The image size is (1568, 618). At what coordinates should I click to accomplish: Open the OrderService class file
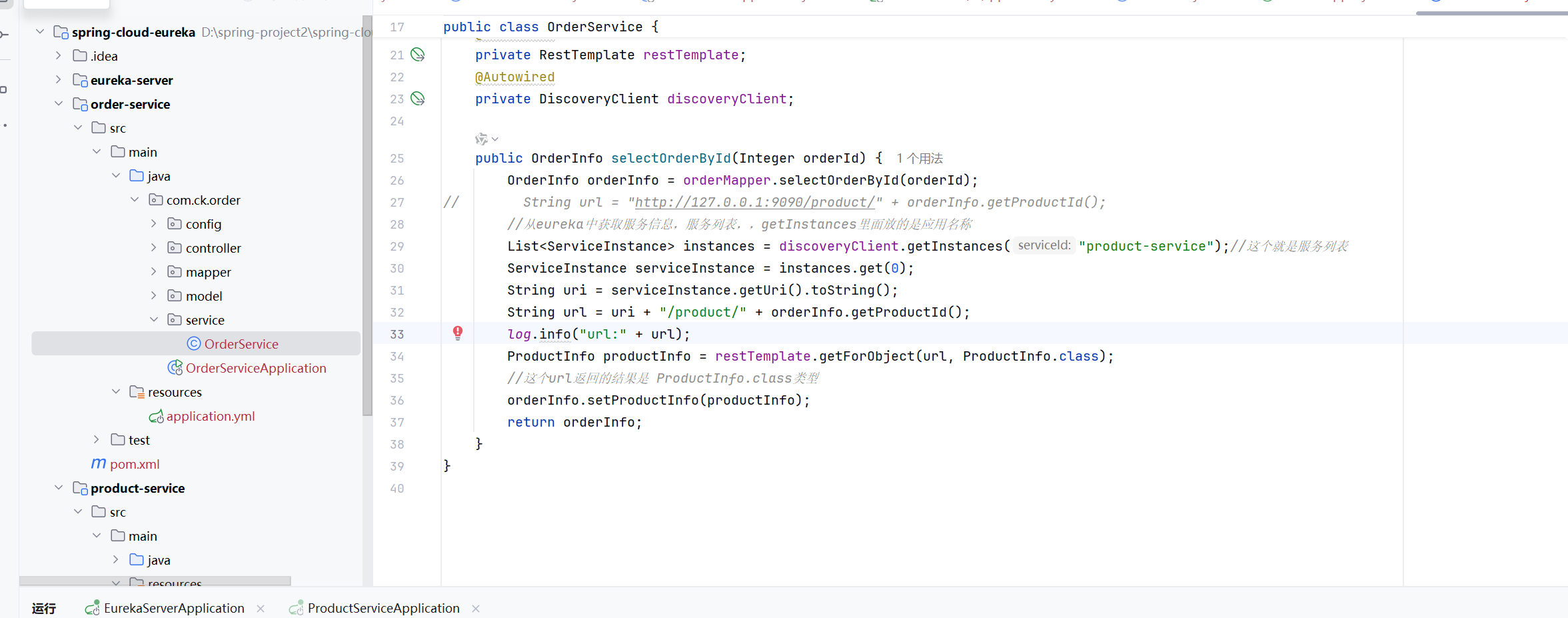[241, 344]
